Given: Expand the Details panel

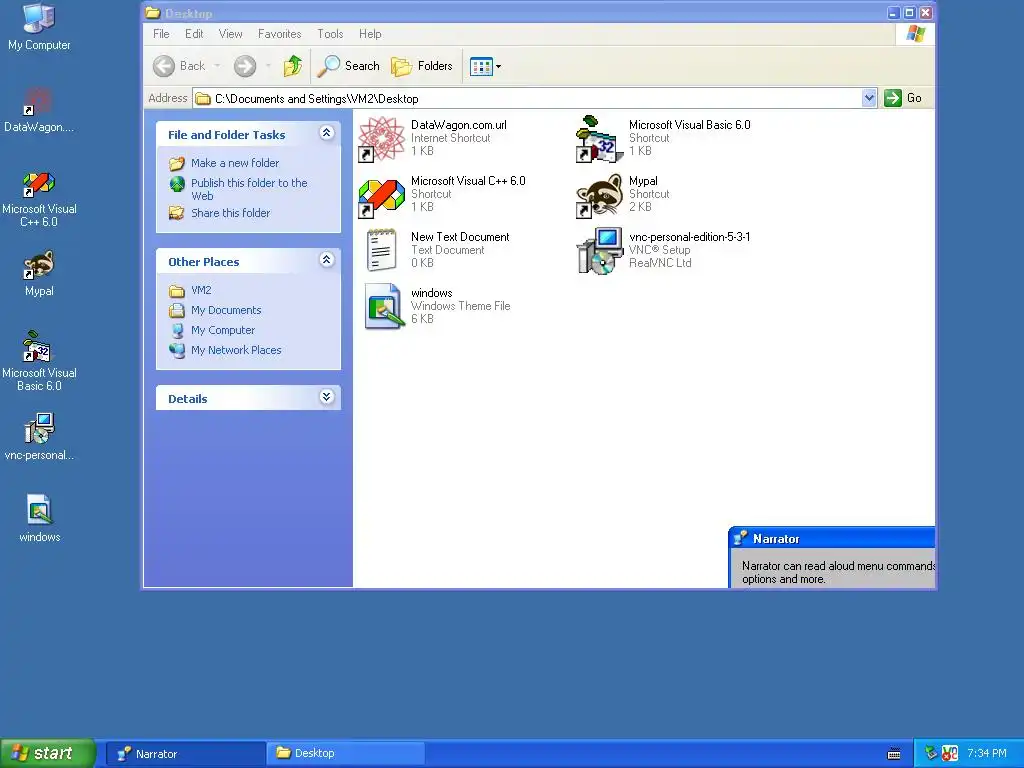Looking at the screenshot, I should point(327,397).
